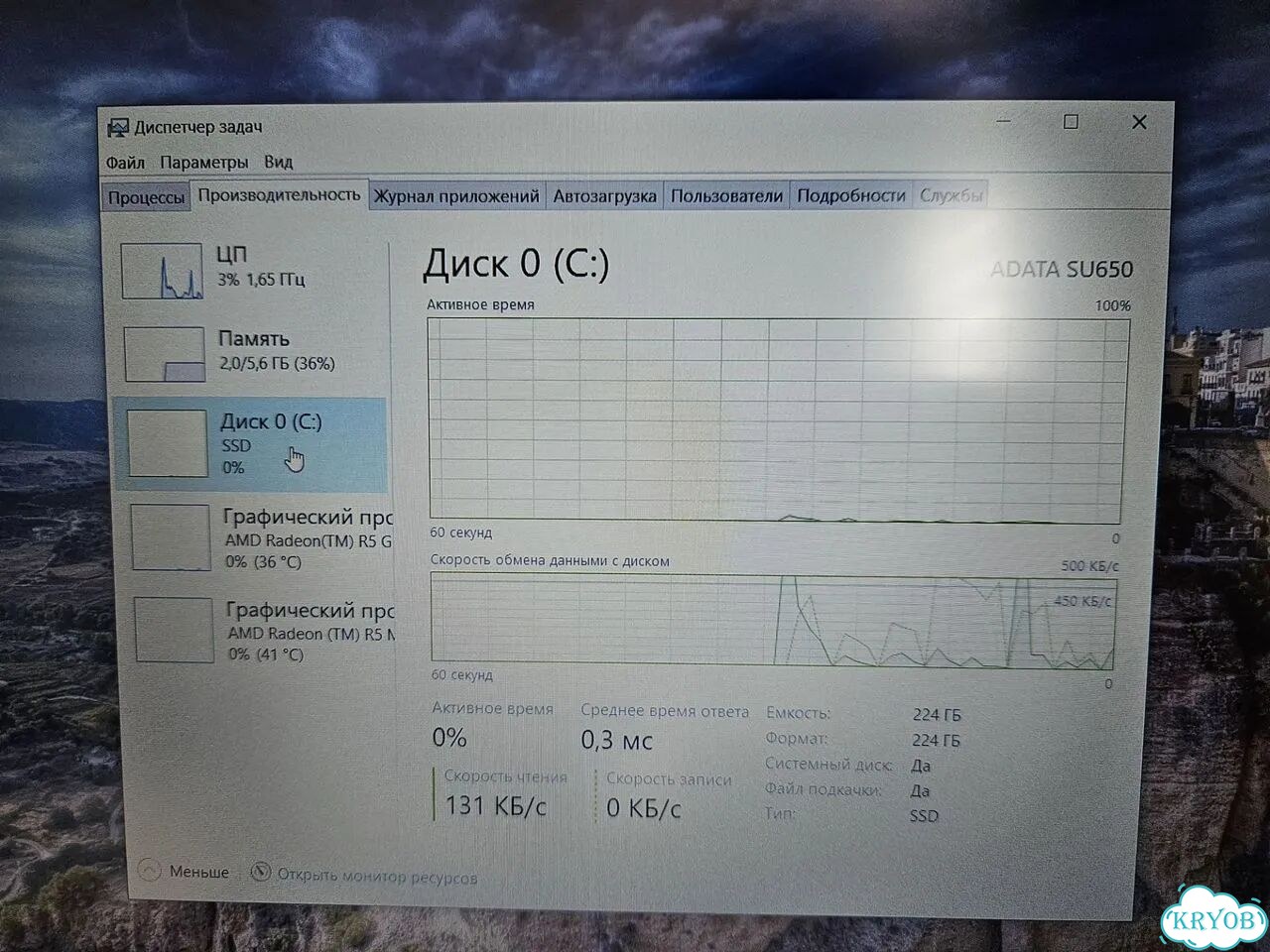Image resolution: width=1270 pixels, height=952 pixels.
Task: Click the resource monitor icon
Action: click(x=261, y=872)
